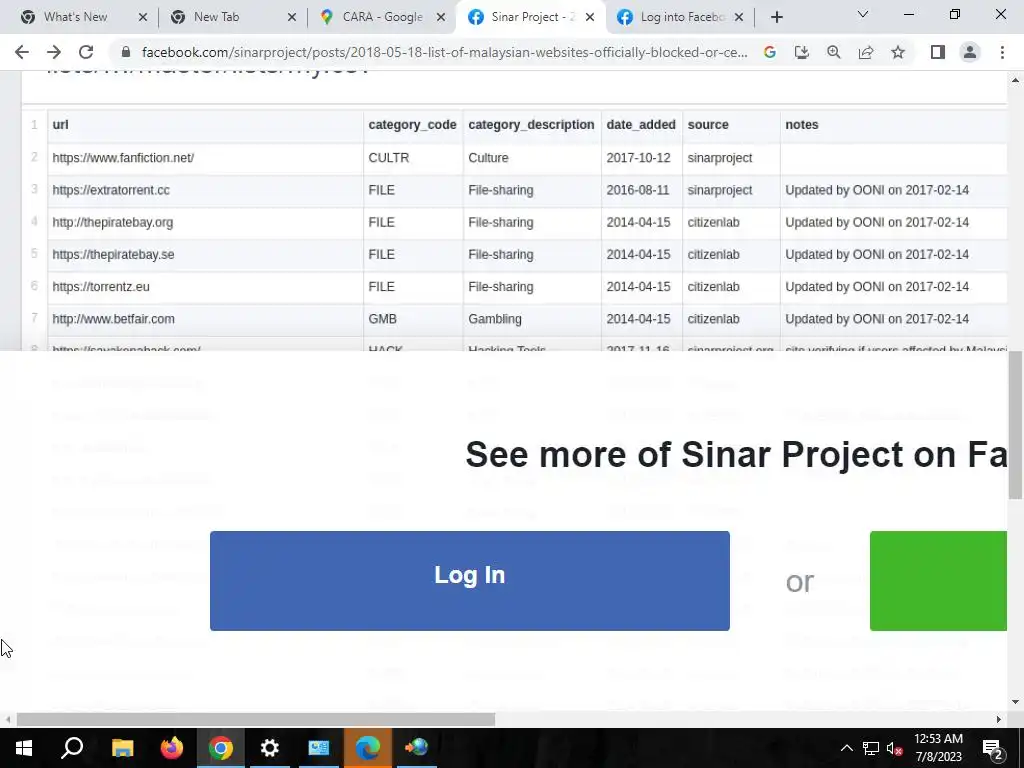Open the taskbar clock showing 12:53 AM

pos(938,748)
